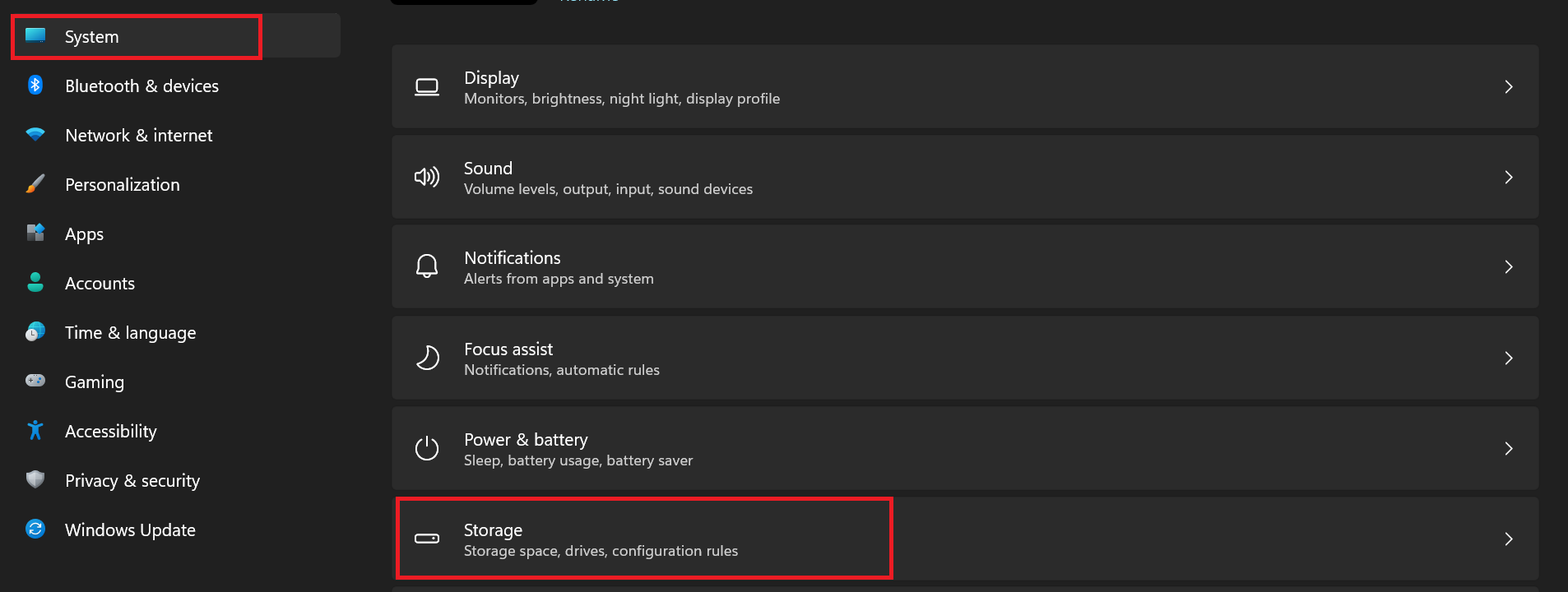Click 'Alerts from apps and system' text
1568x592 pixels.
pos(559,279)
